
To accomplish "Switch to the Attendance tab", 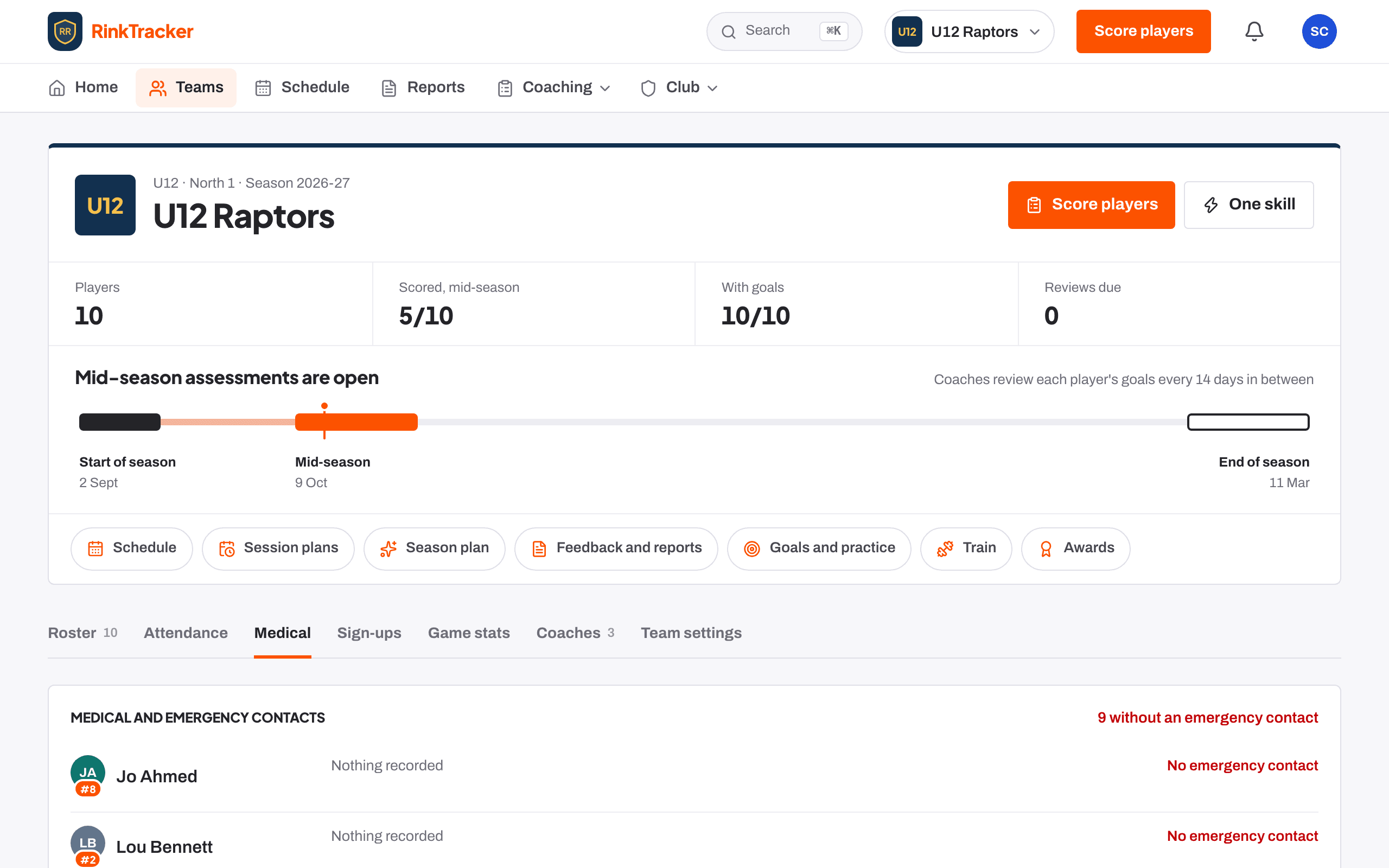I will 186,633.
